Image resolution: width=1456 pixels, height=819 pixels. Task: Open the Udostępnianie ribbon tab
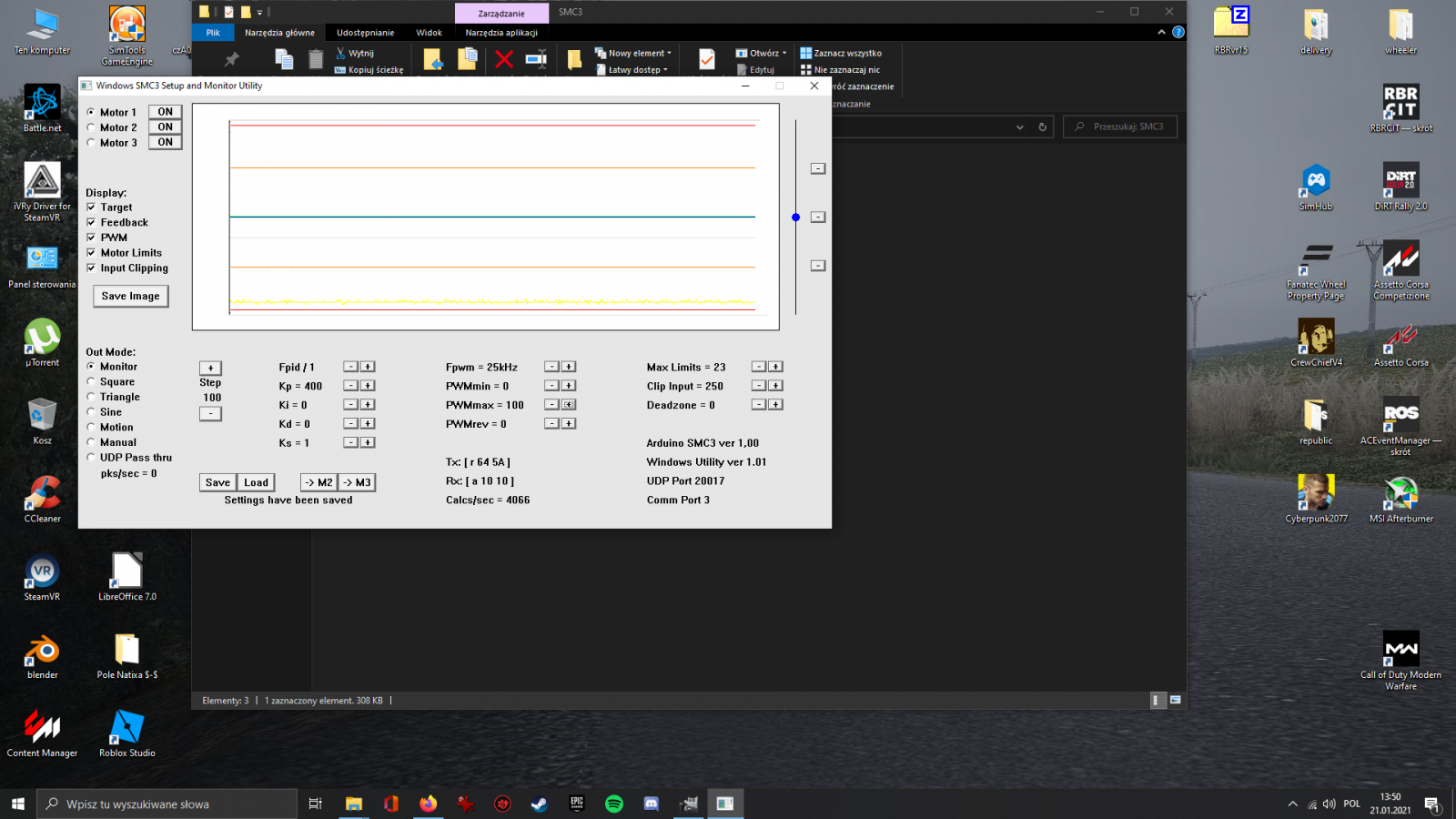coord(365,33)
